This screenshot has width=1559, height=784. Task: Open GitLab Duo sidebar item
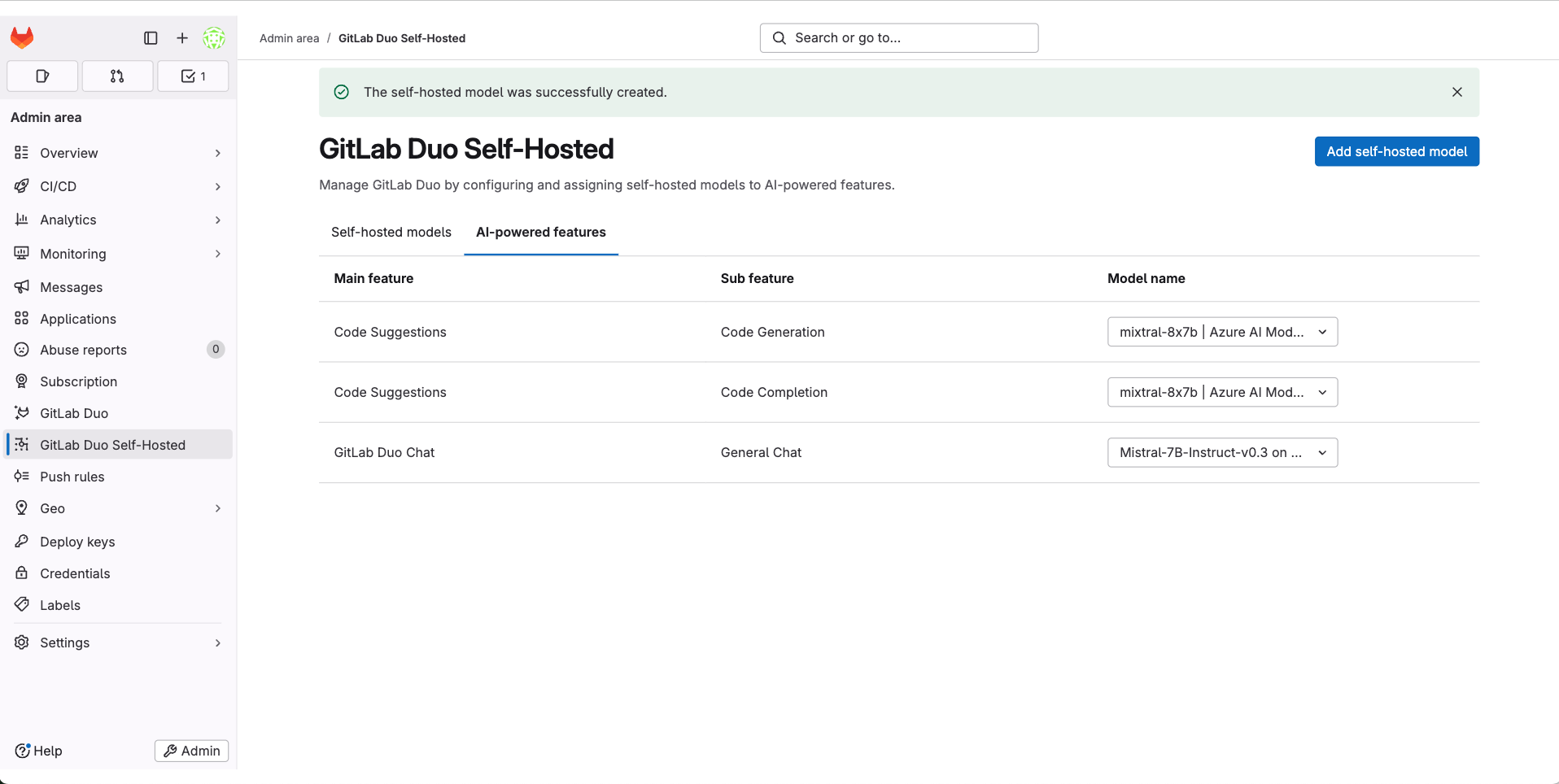tap(118, 413)
